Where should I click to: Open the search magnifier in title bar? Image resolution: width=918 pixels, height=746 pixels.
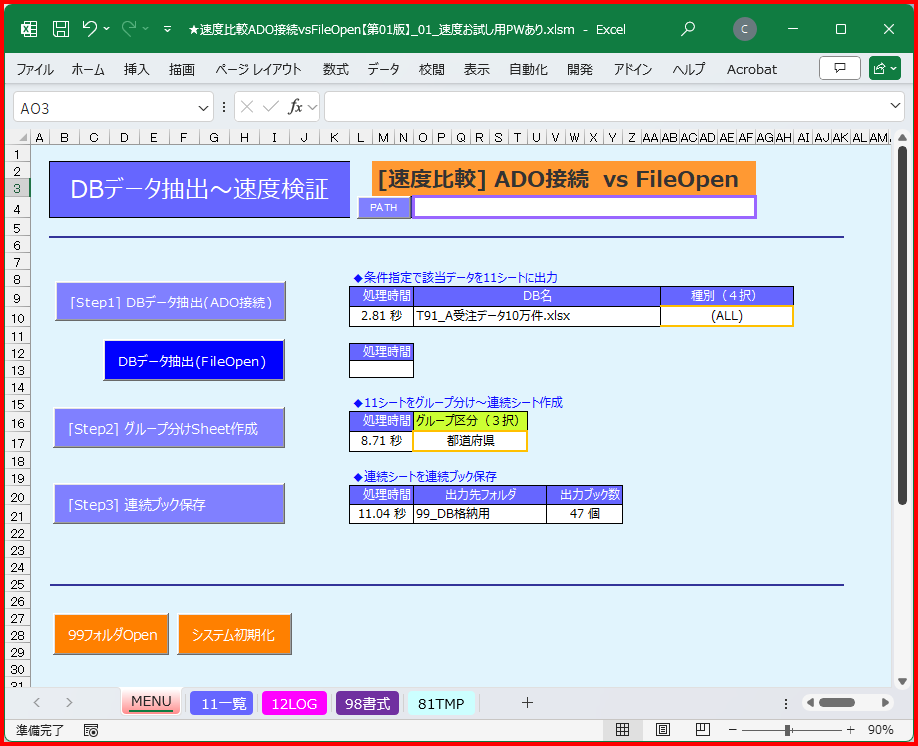click(x=688, y=29)
